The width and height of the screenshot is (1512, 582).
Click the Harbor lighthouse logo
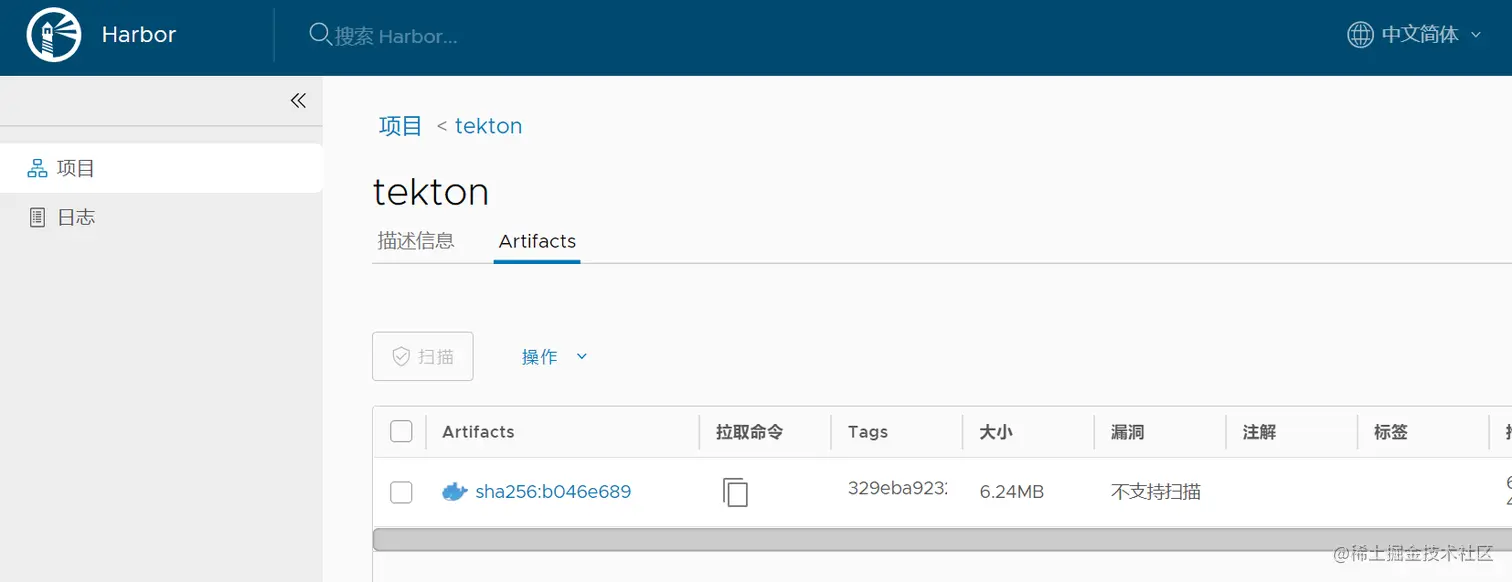(54, 36)
